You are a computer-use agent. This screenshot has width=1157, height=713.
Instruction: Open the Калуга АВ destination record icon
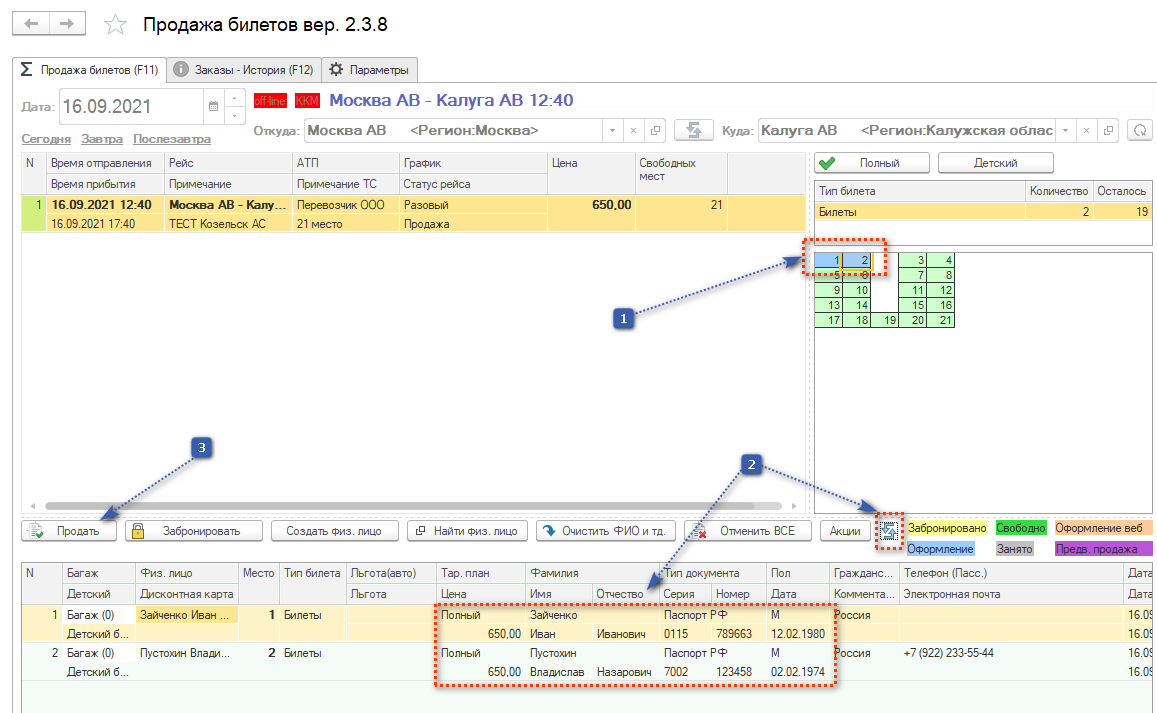coord(1108,130)
